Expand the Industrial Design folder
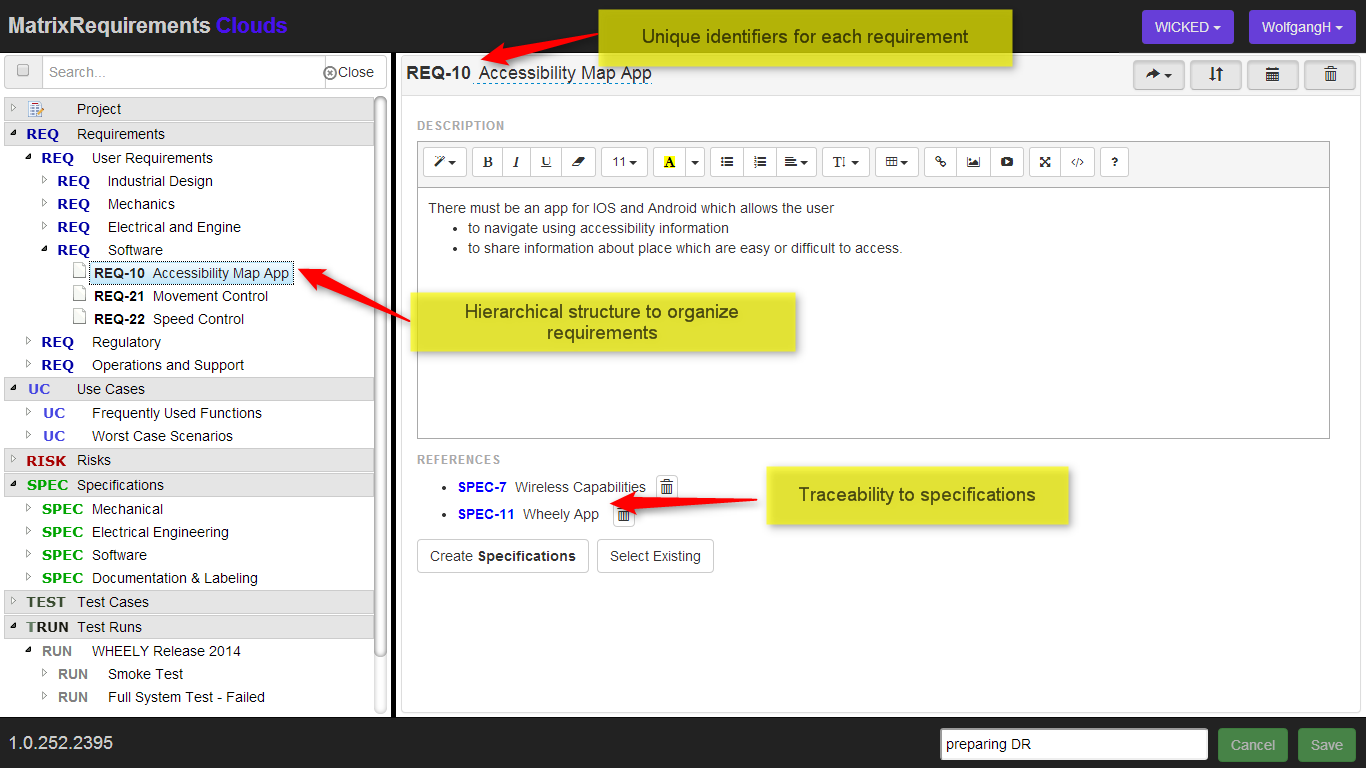The image size is (1366, 768). (44, 180)
